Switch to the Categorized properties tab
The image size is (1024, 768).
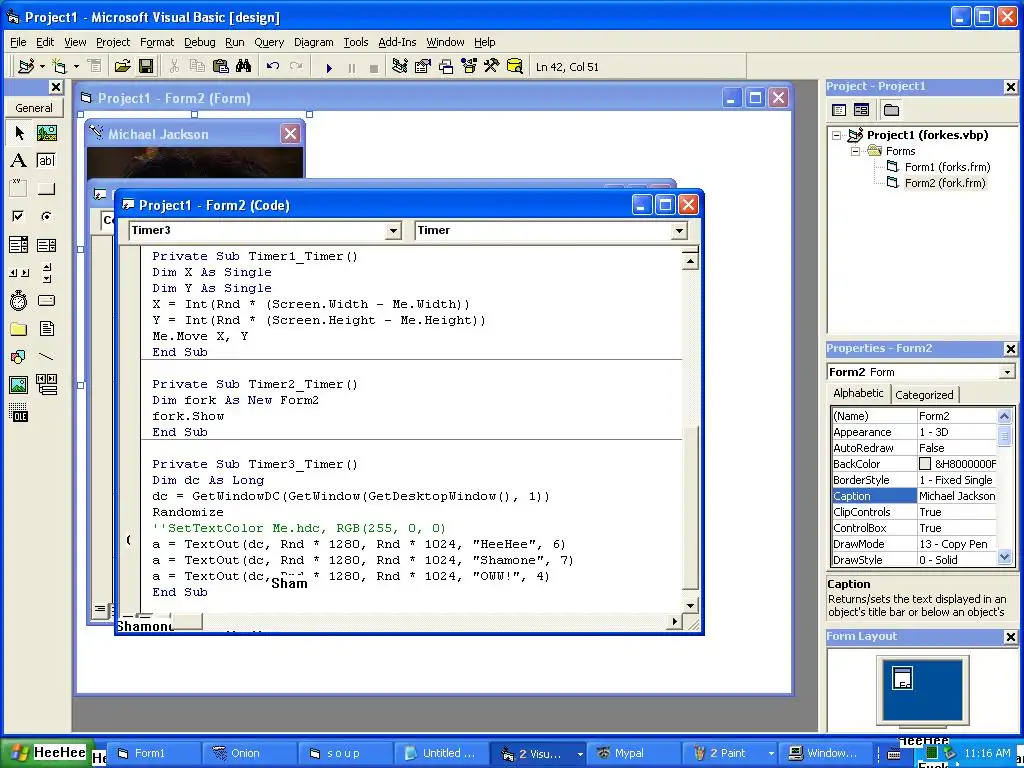tap(924, 394)
